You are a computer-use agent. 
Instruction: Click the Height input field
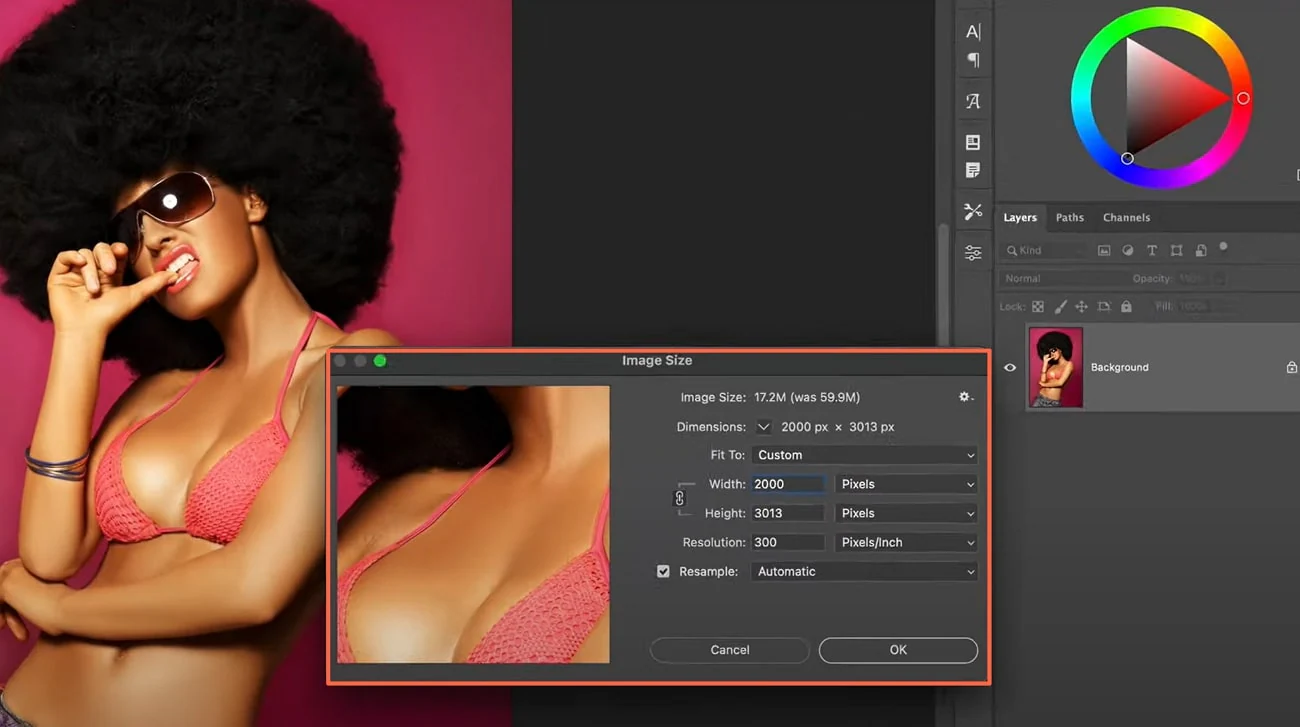tap(788, 513)
